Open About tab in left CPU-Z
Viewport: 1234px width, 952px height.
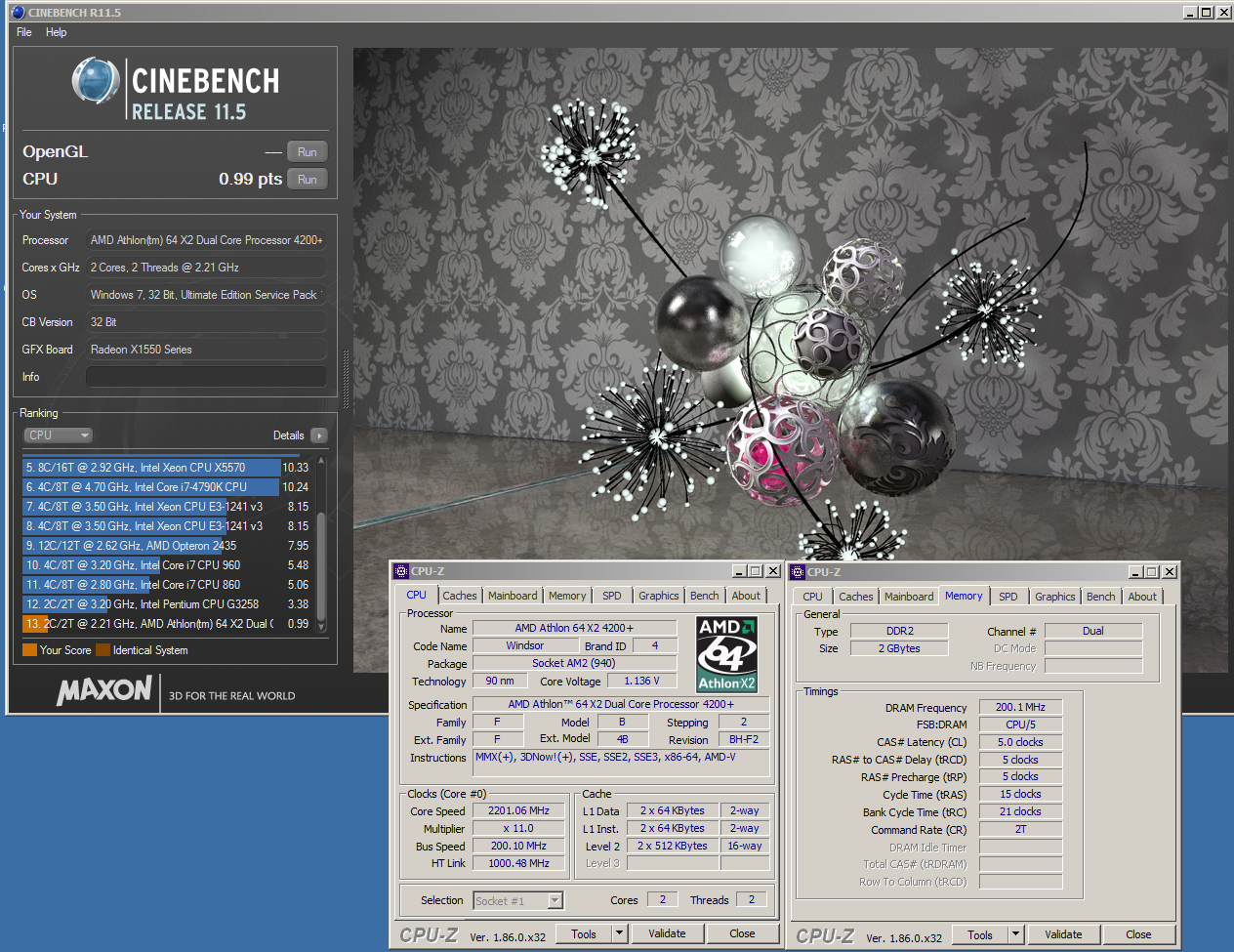(746, 596)
